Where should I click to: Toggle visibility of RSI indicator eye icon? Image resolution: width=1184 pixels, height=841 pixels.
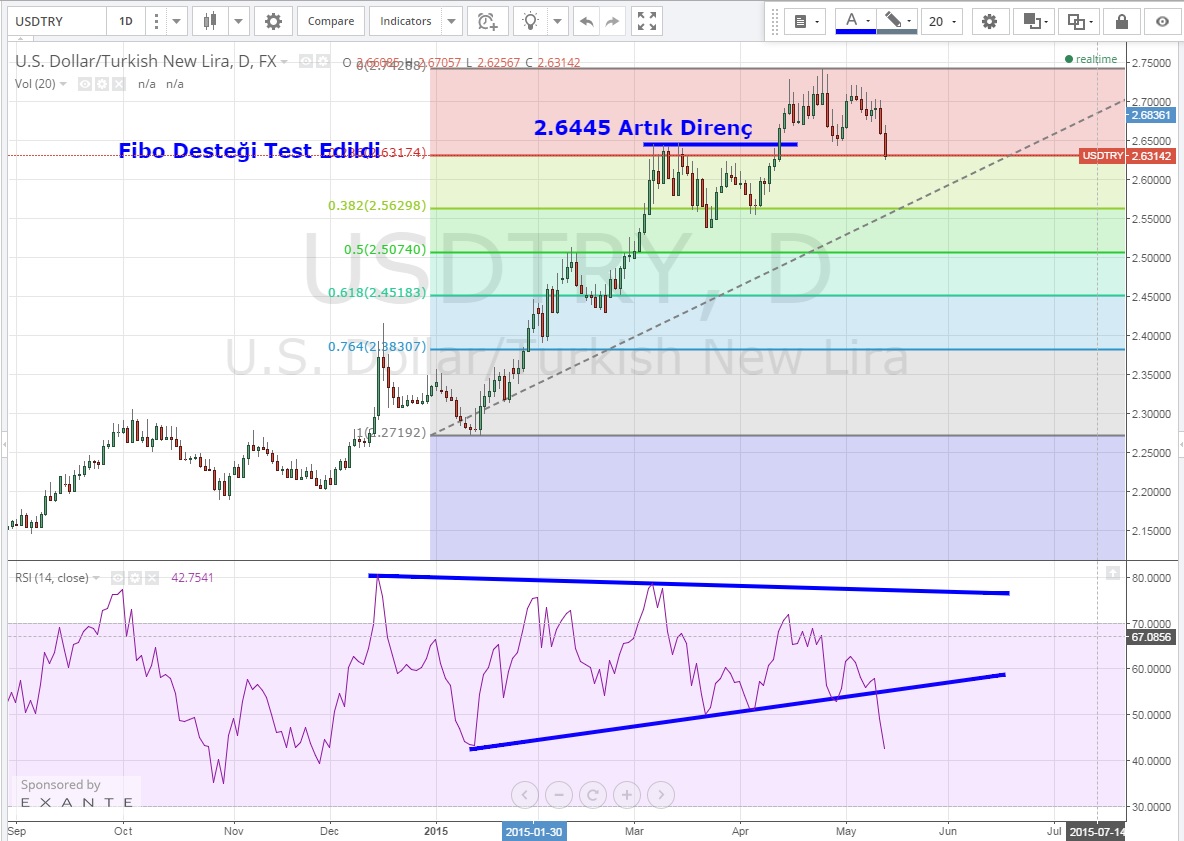click(x=117, y=578)
